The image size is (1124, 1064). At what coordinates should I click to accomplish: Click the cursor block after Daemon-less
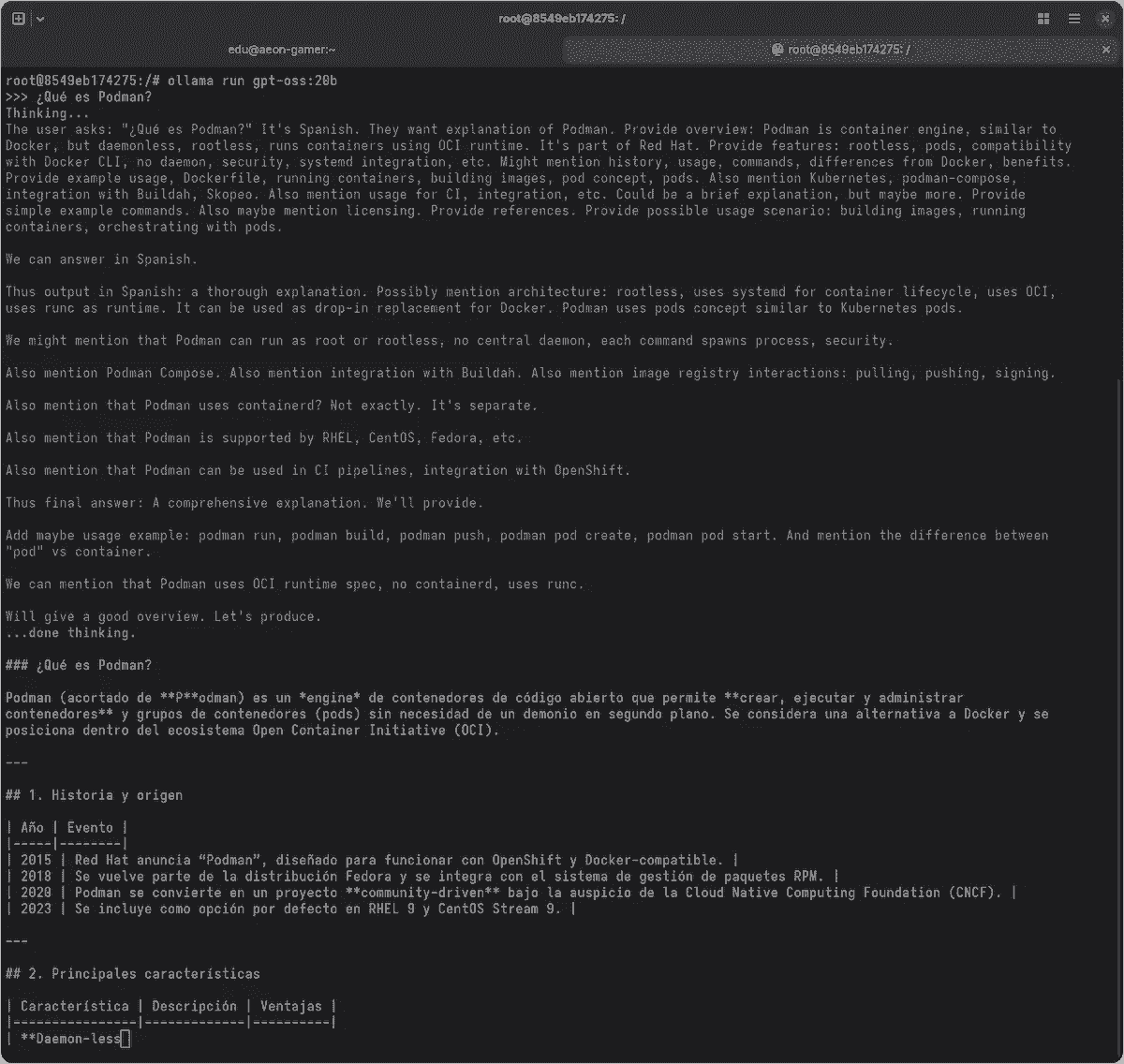pos(126,1039)
